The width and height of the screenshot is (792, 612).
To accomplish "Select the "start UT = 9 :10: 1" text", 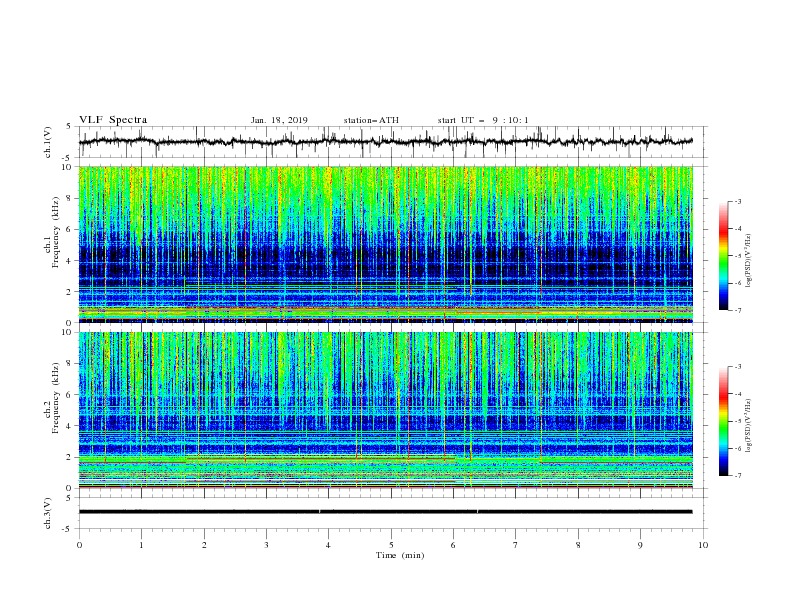I will (483, 120).
